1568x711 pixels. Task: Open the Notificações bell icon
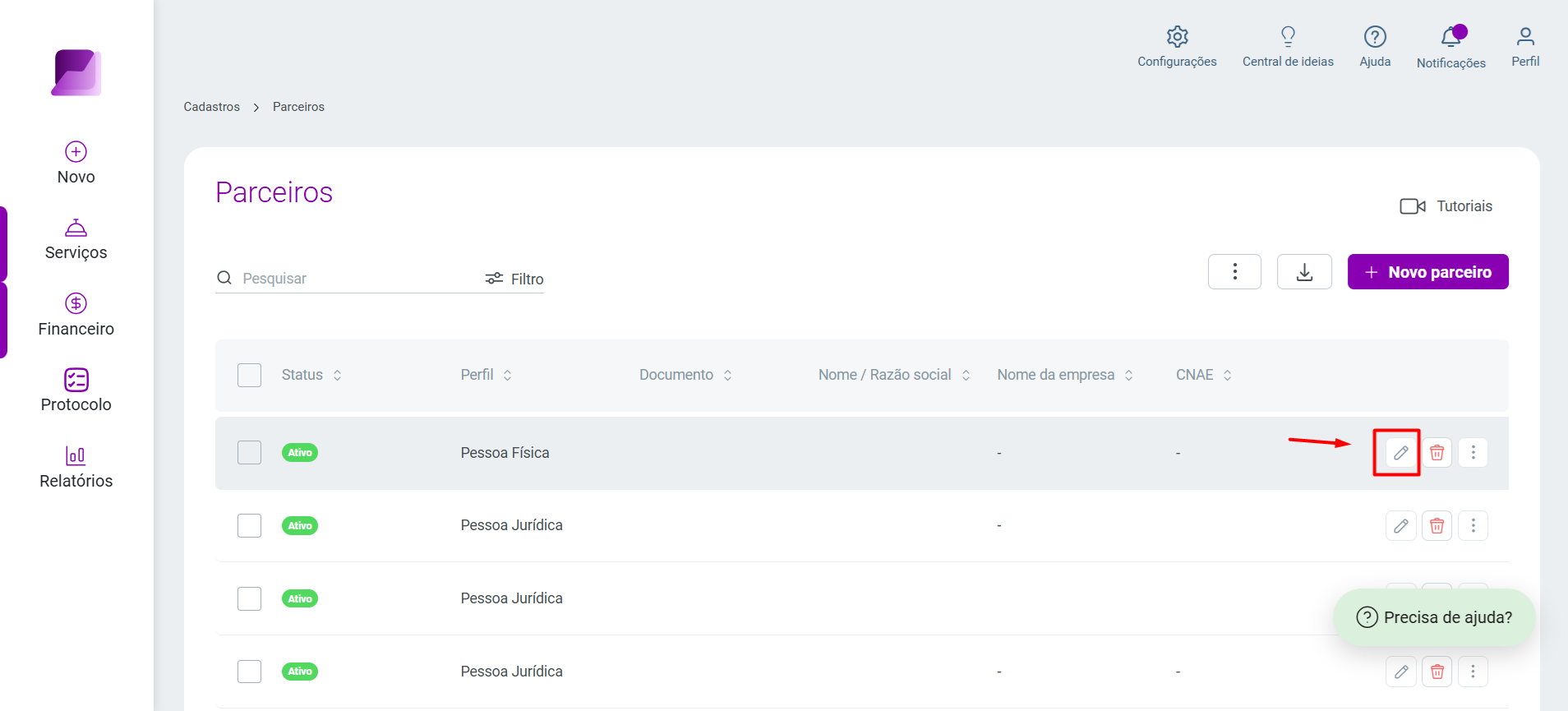1450,37
